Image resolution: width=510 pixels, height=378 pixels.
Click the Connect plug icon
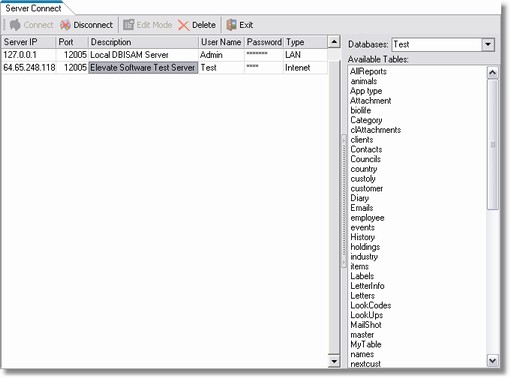tap(15, 25)
